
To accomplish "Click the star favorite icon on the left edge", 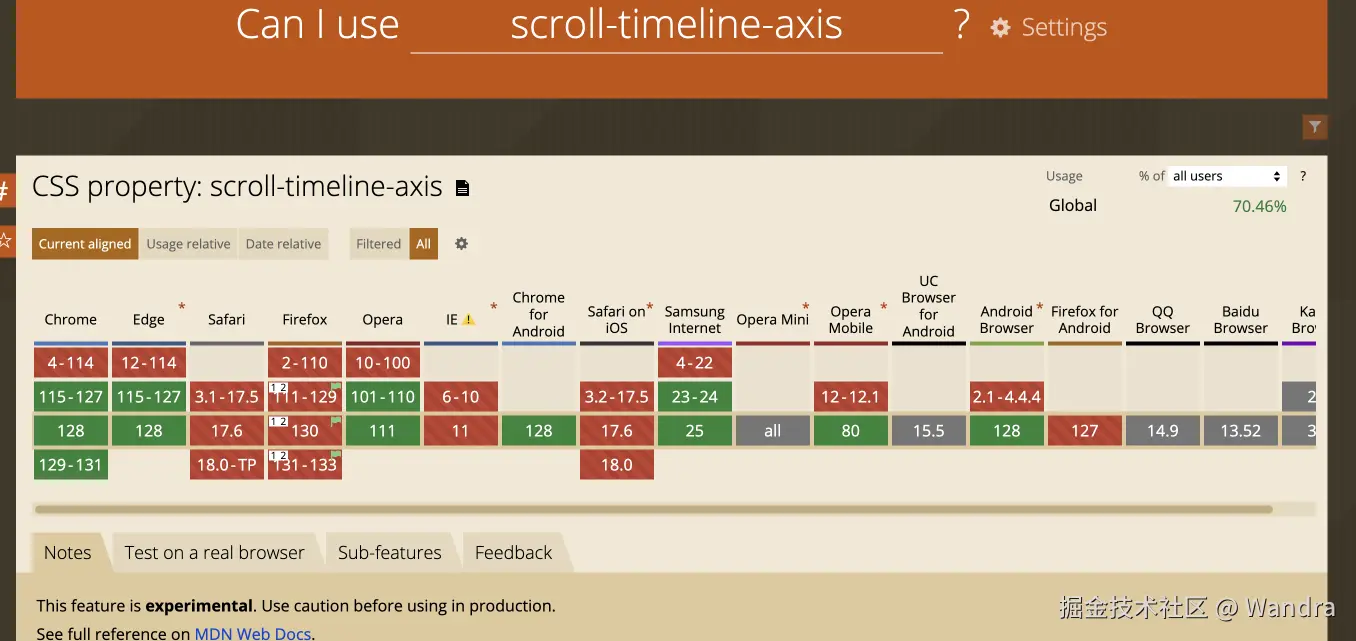I will 6,241.
